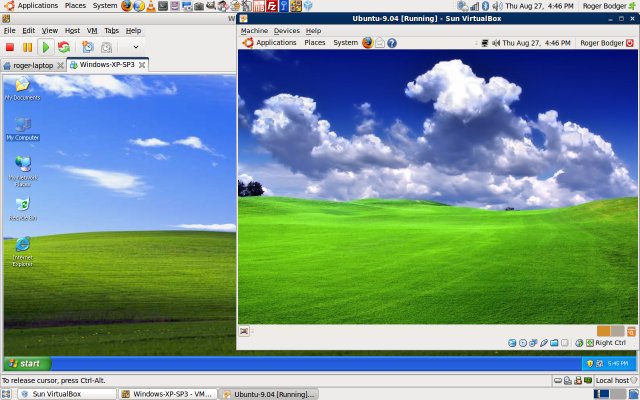Open the Tabs menu

pos(111,31)
